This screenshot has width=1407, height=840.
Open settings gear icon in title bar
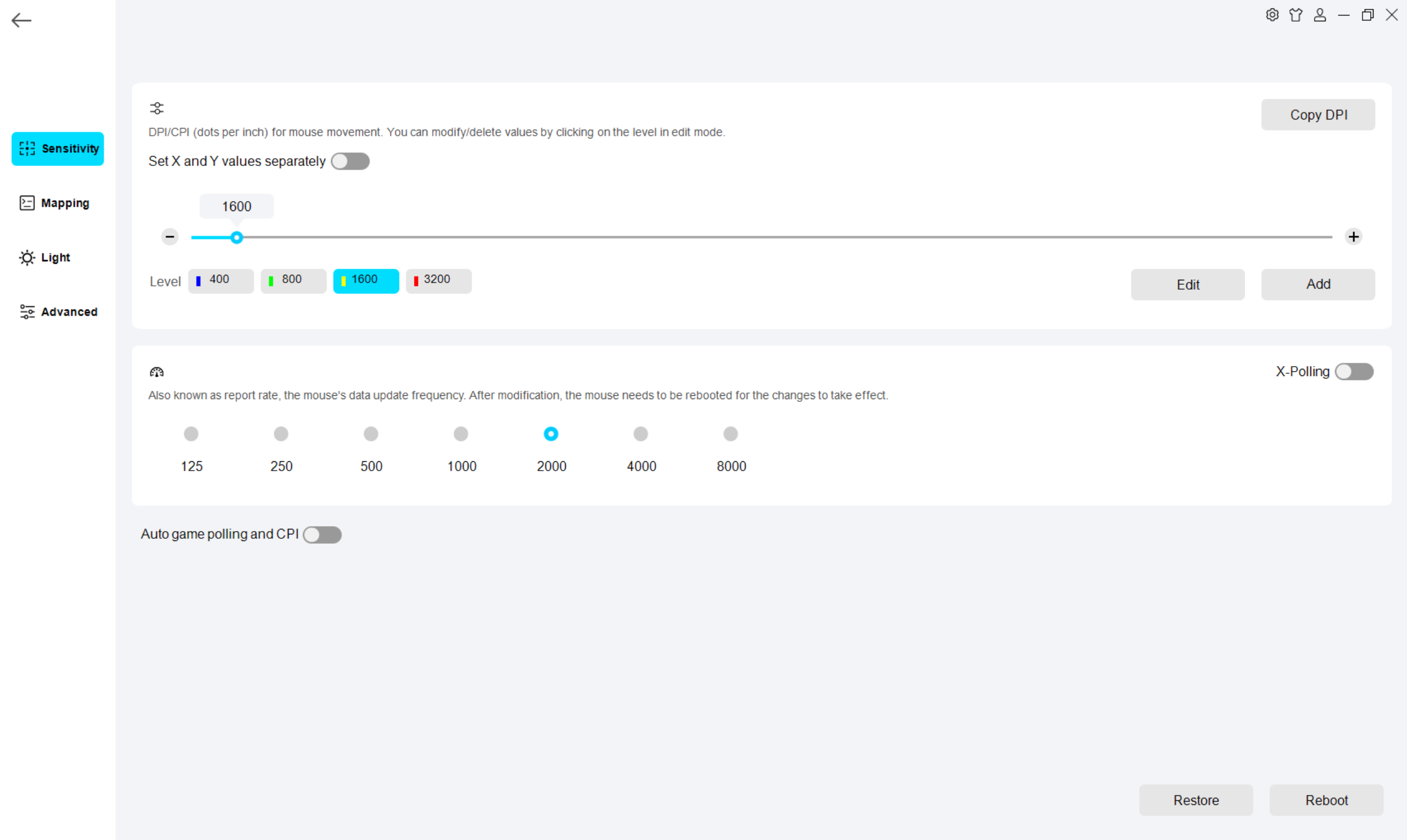tap(1272, 15)
